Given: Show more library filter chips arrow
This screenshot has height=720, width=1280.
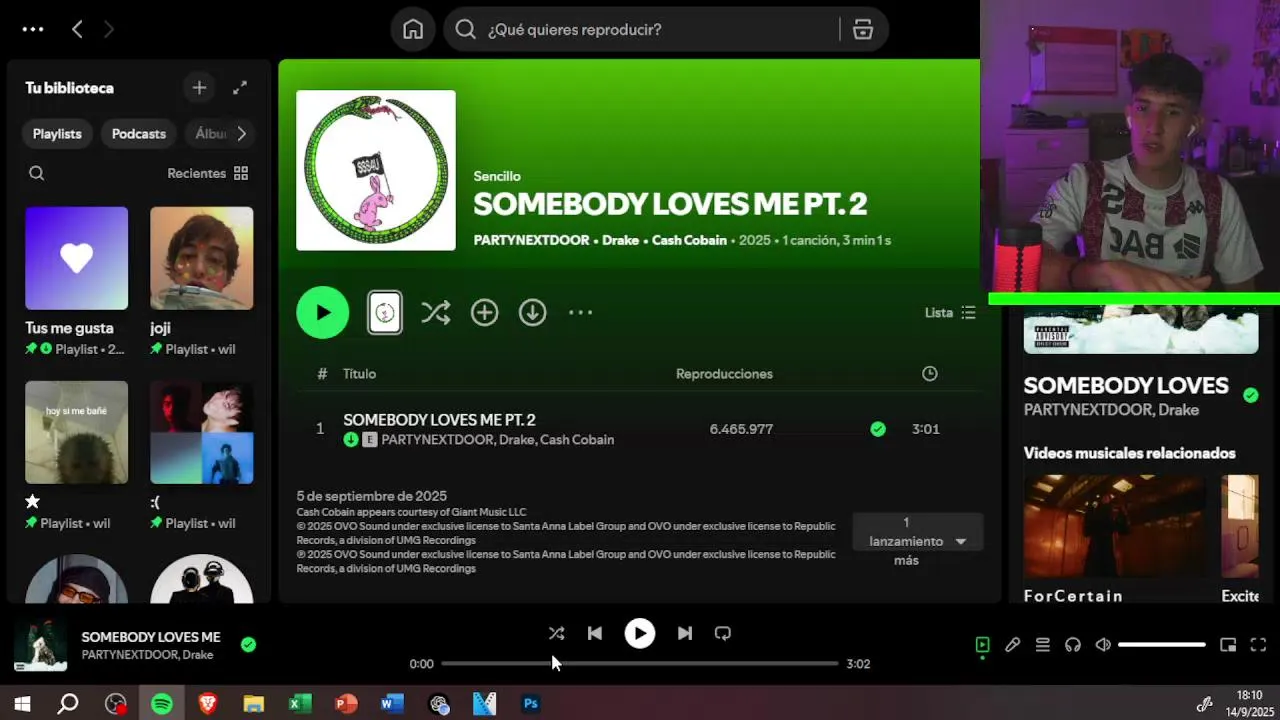Looking at the screenshot, I should [241, 134].
